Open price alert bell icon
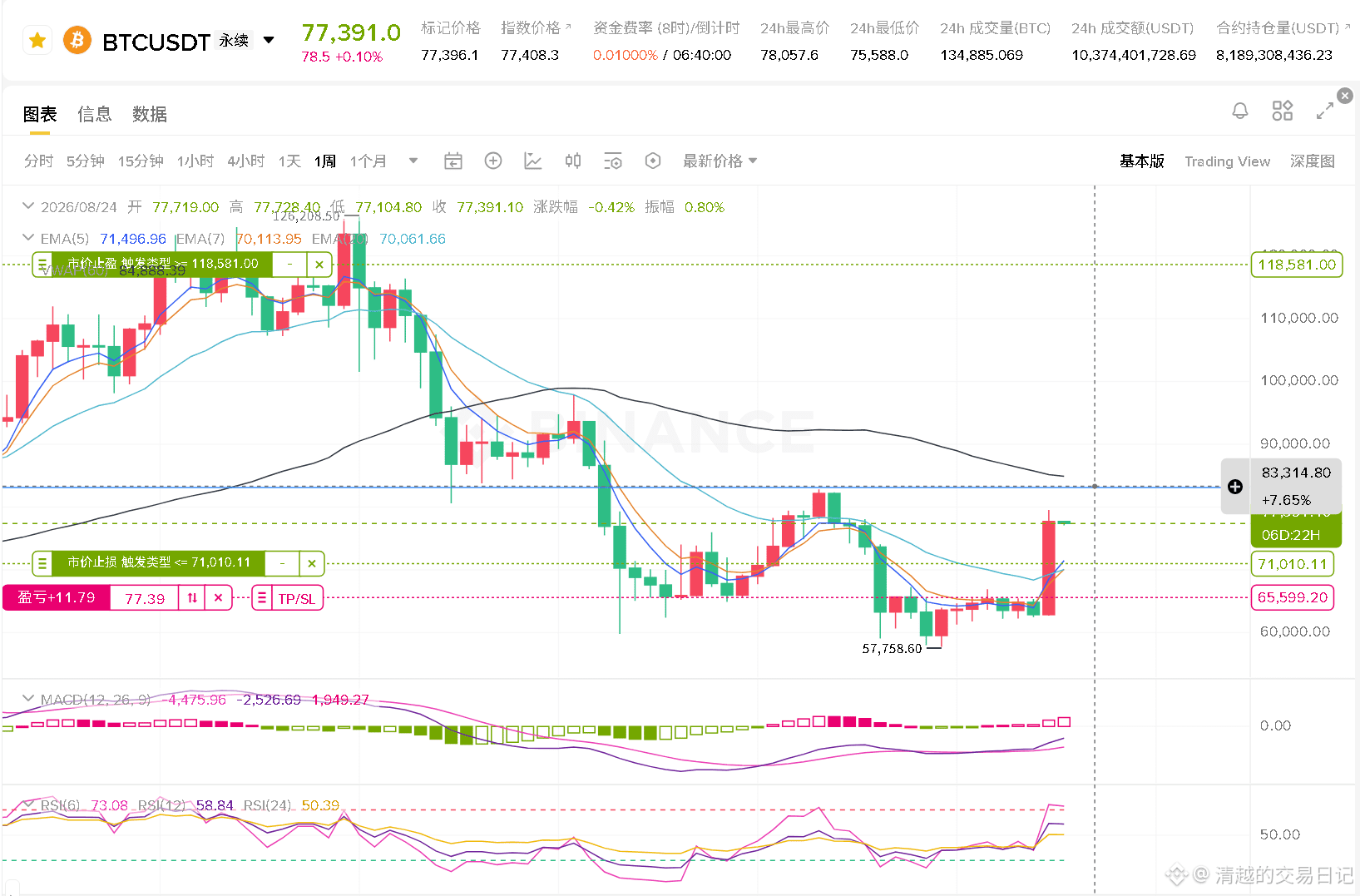 coord(1240,111)
